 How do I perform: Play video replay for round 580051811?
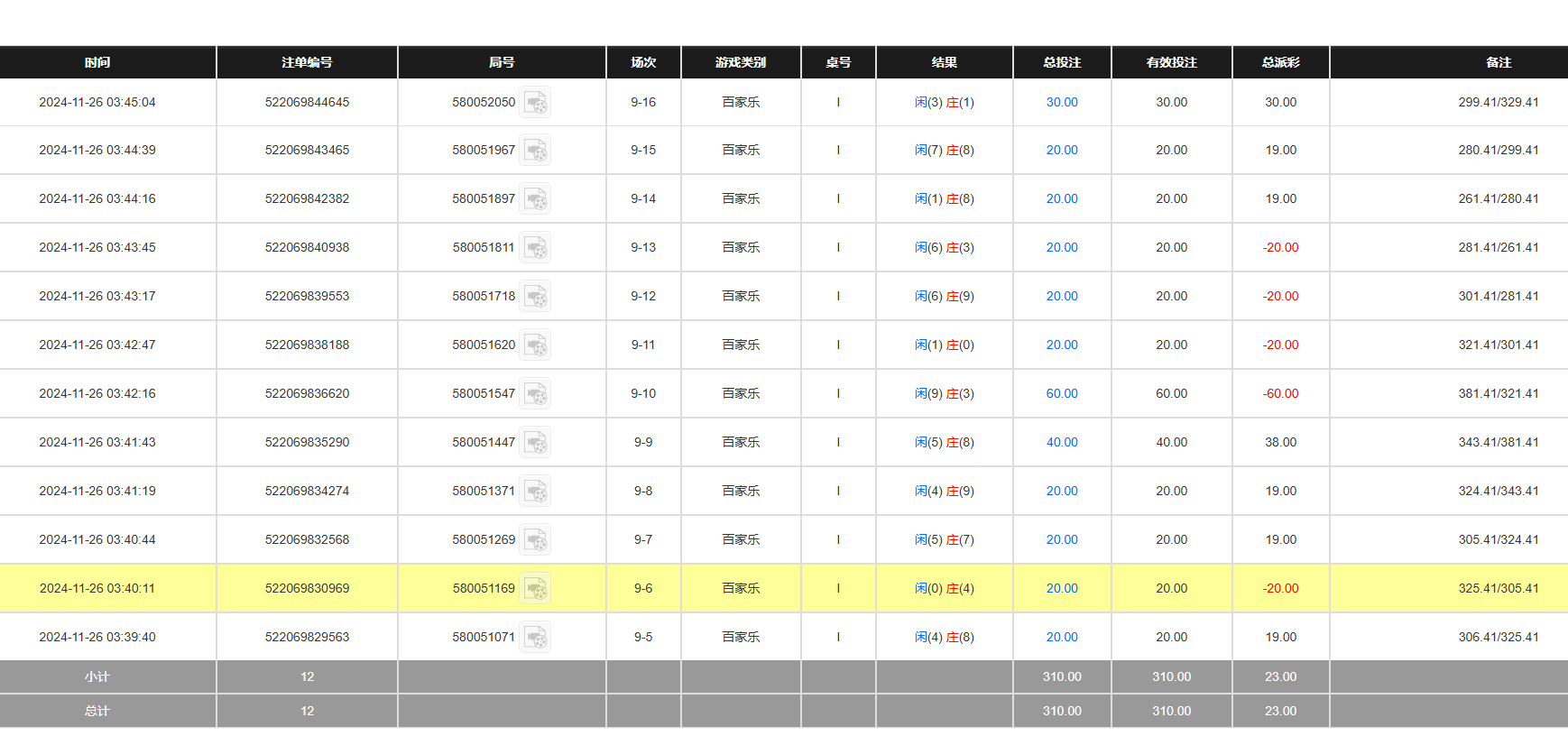click(535, 248)
